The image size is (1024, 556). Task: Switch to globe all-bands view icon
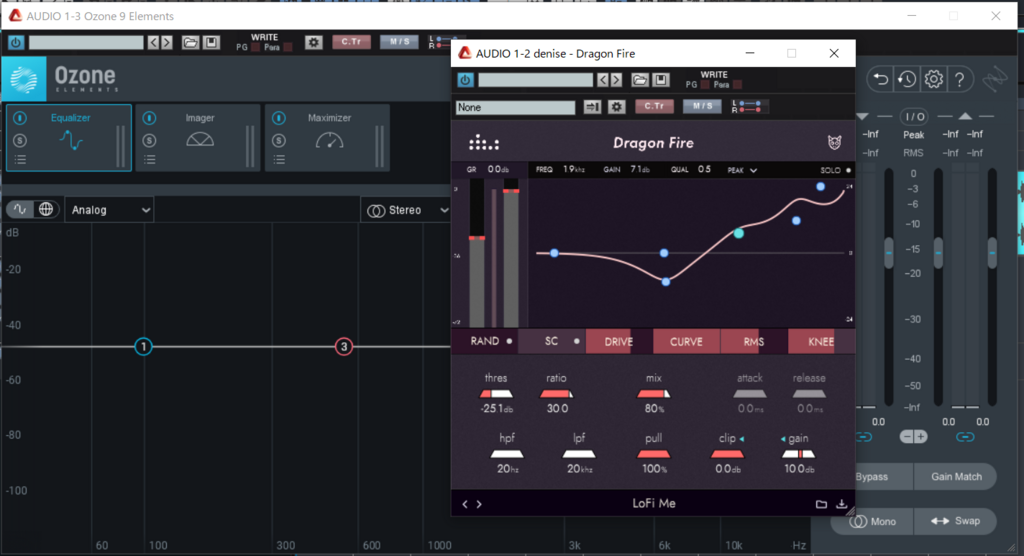(46, 209)
